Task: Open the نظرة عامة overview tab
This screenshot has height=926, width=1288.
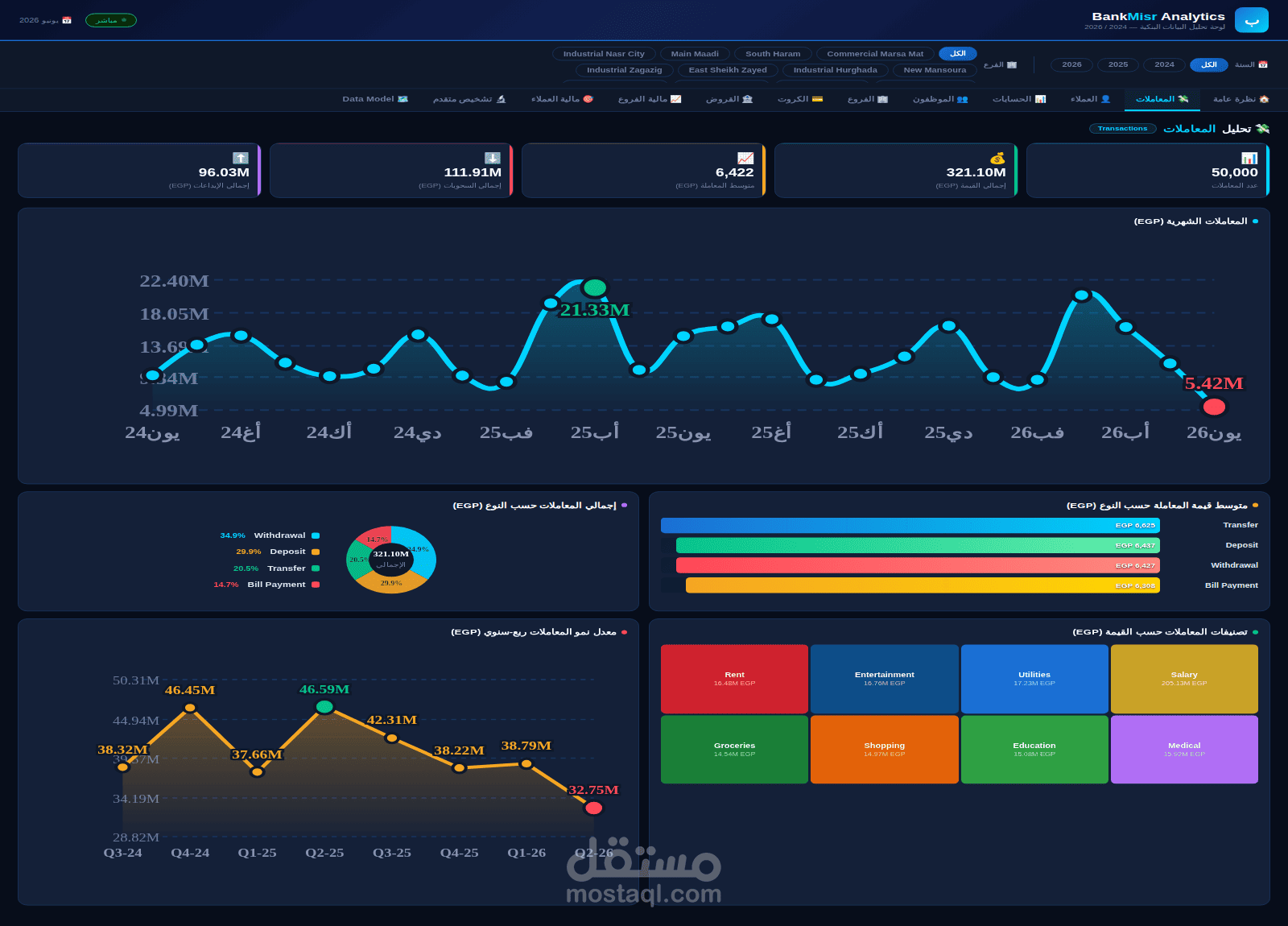Action: coord(1241,99)
